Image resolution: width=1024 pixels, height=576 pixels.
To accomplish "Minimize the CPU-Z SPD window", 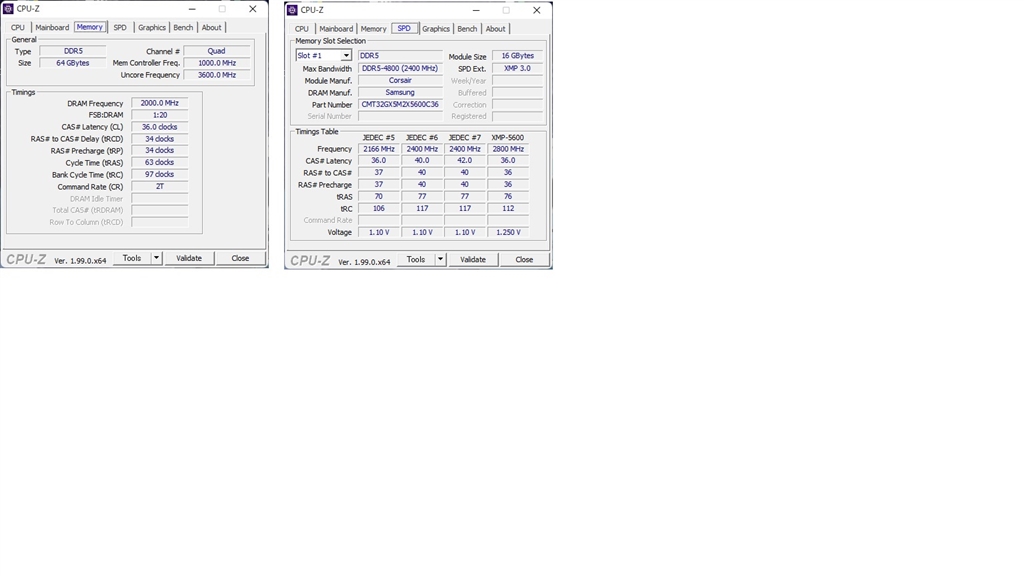I will pos(476,10).
